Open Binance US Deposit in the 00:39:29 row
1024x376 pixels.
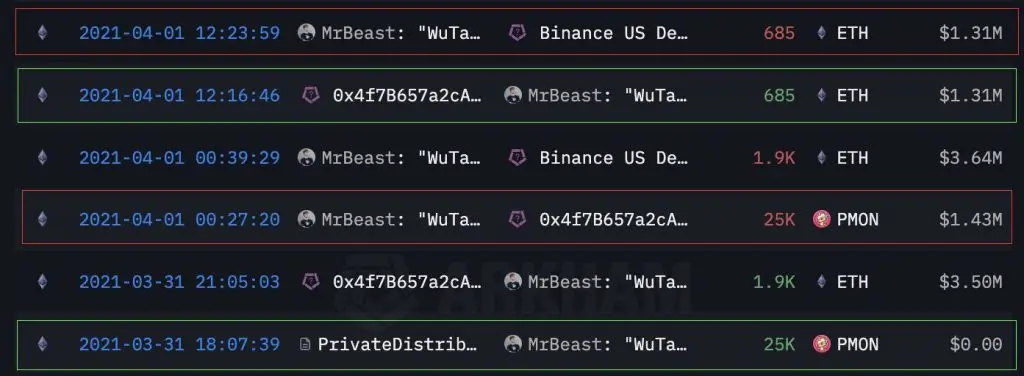614,157
